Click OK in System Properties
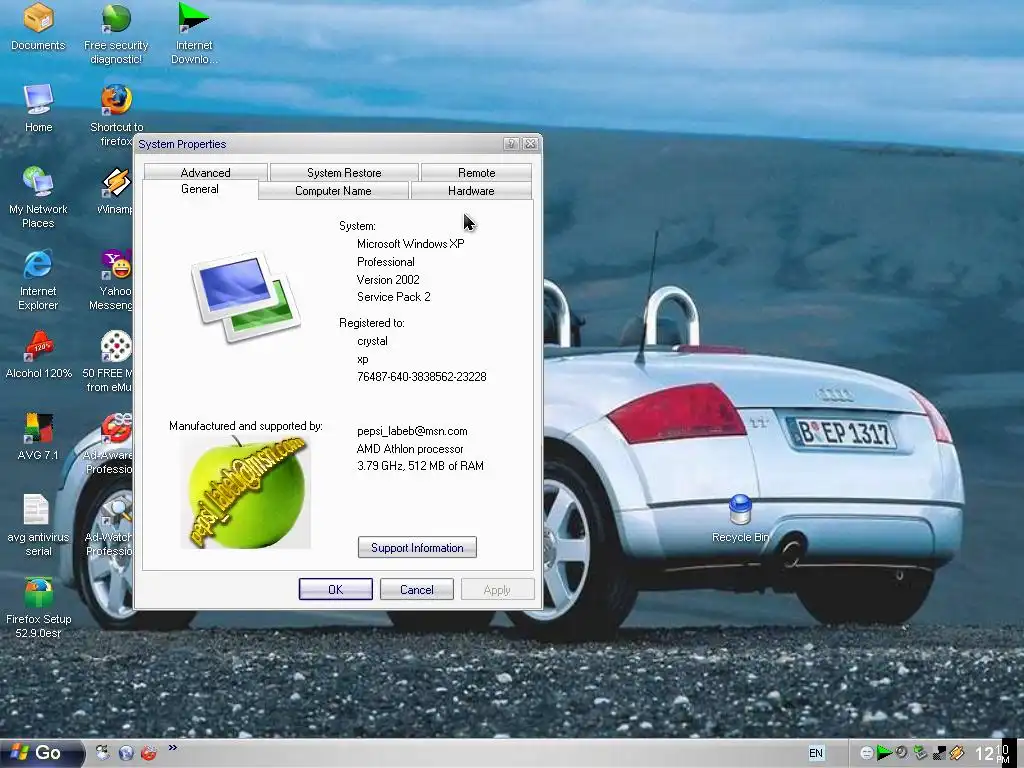 [x=336, y=589]
